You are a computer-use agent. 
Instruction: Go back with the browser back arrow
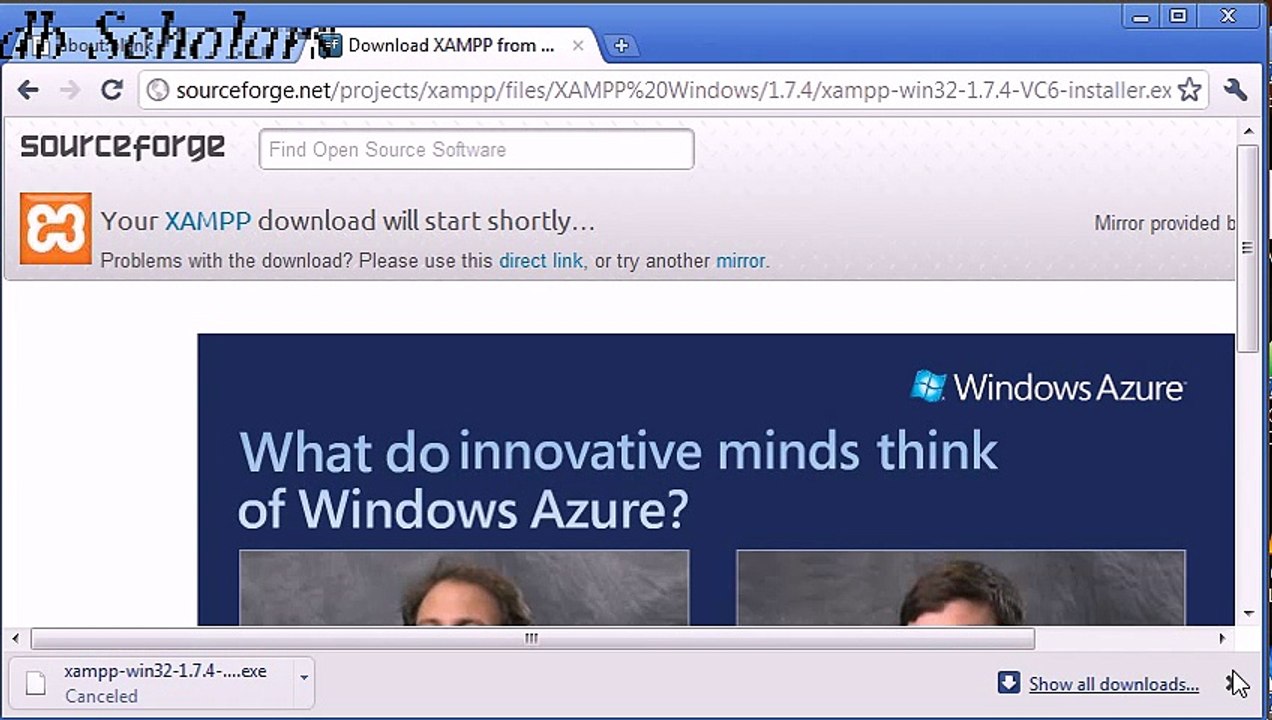(28, 90)
